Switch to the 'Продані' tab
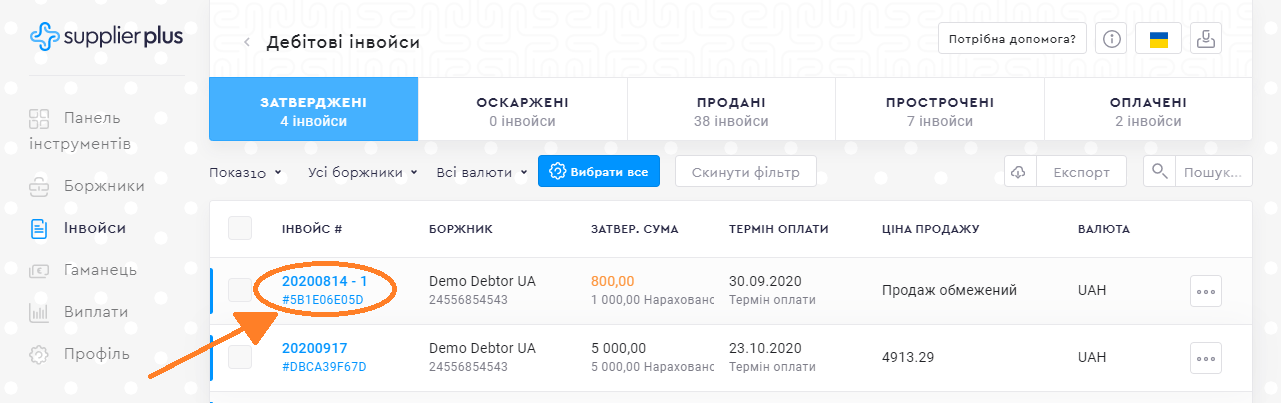1281x403 pixels. tap(731, 111)
